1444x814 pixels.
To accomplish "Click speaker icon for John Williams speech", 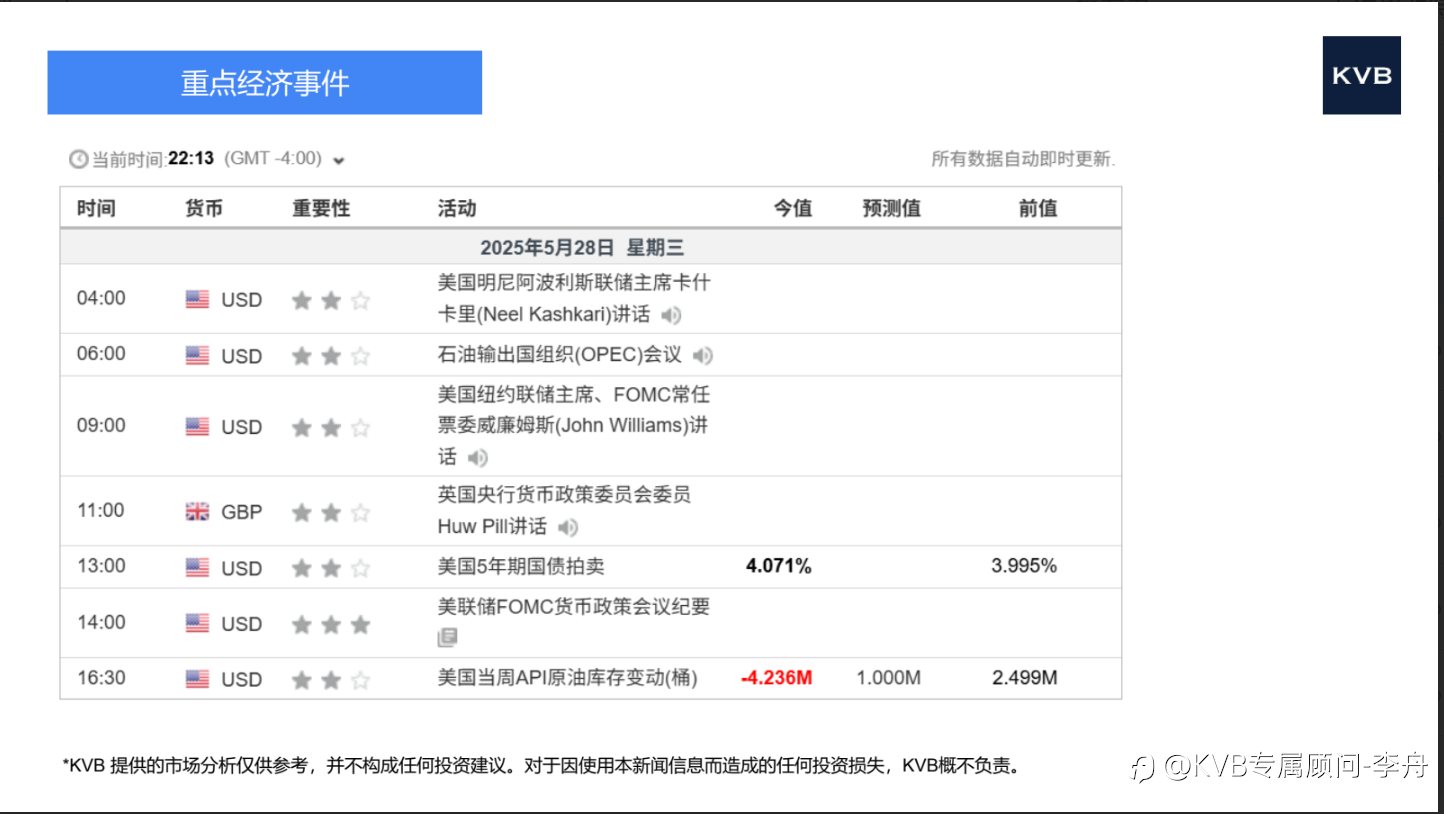I will [477, 458].
